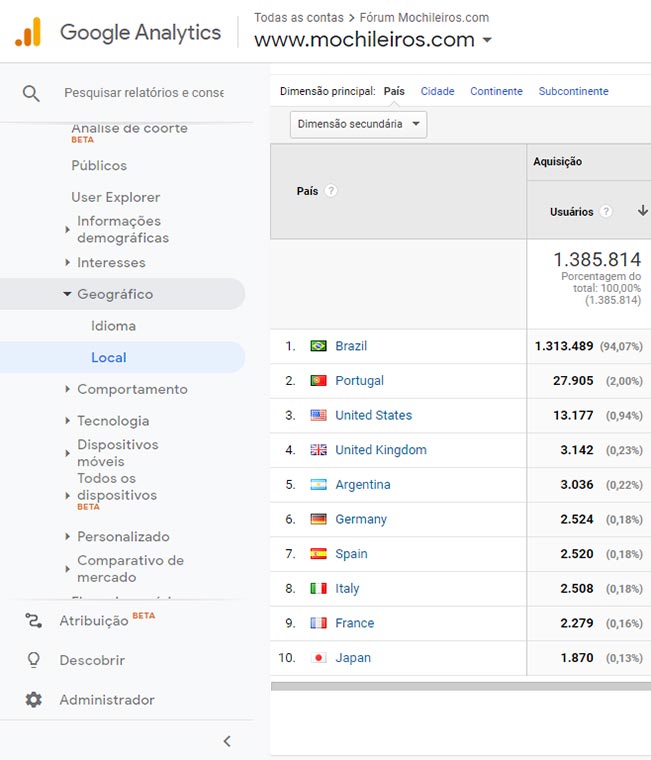Switch to Subcontinente dimension
This screenshot has height=760, width=651.
click(x=573, y=91)
